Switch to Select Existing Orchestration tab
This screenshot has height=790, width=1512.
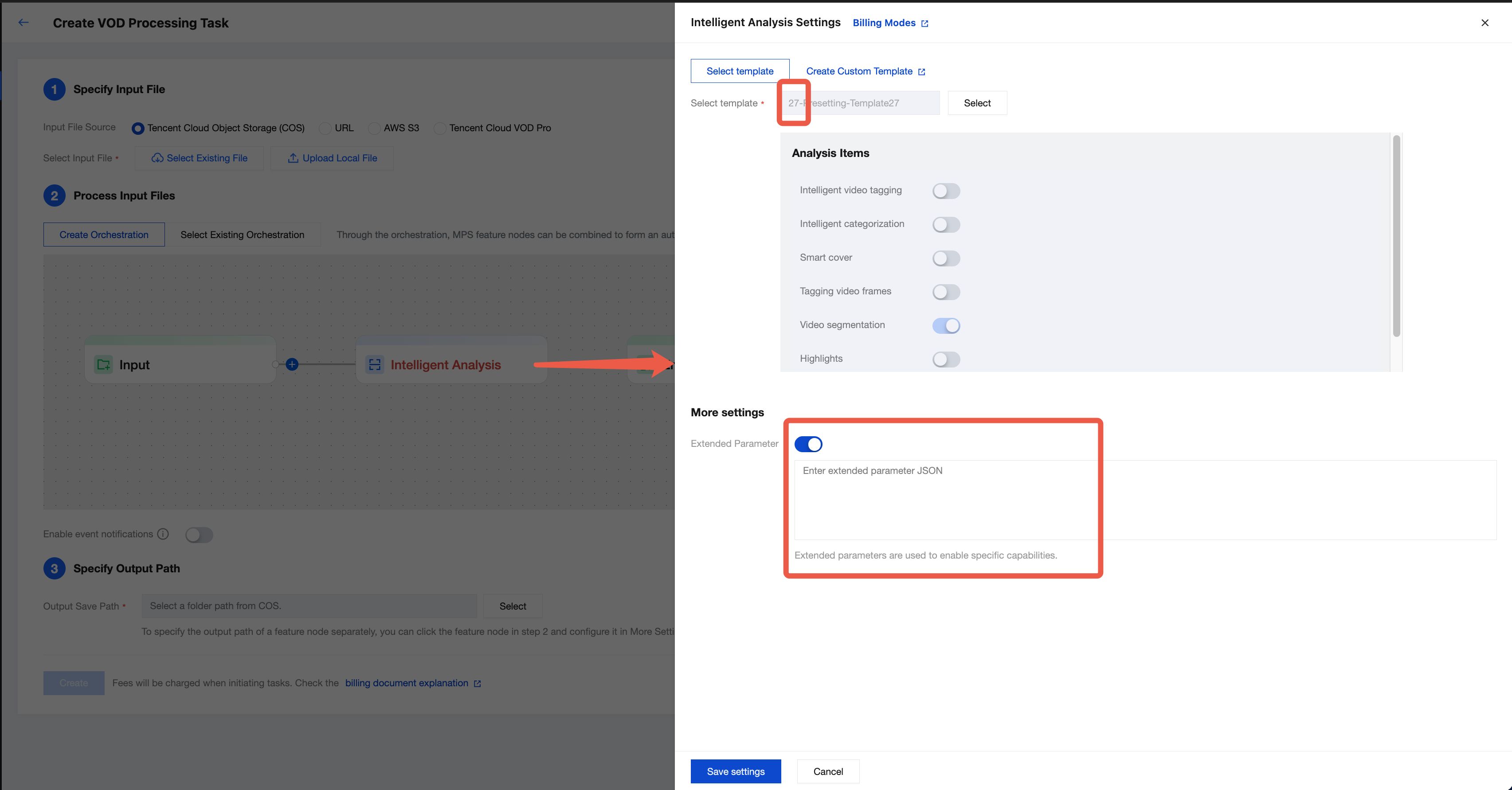pos(242,235)
